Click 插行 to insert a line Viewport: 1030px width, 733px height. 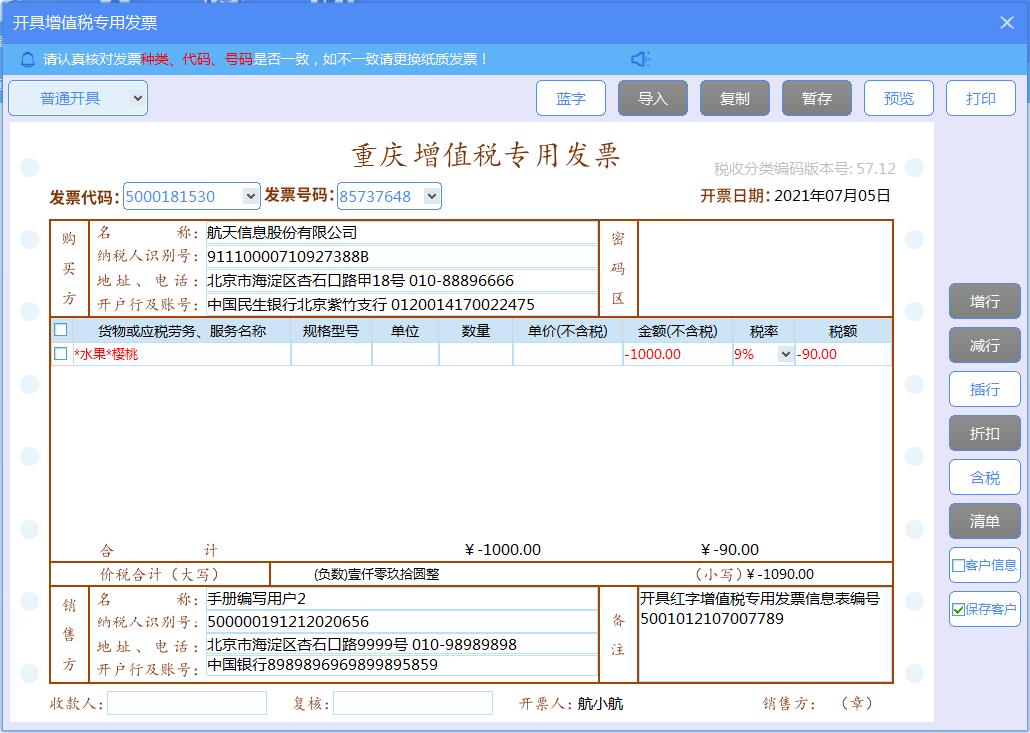pyautogui.click(x=984, y=389)
